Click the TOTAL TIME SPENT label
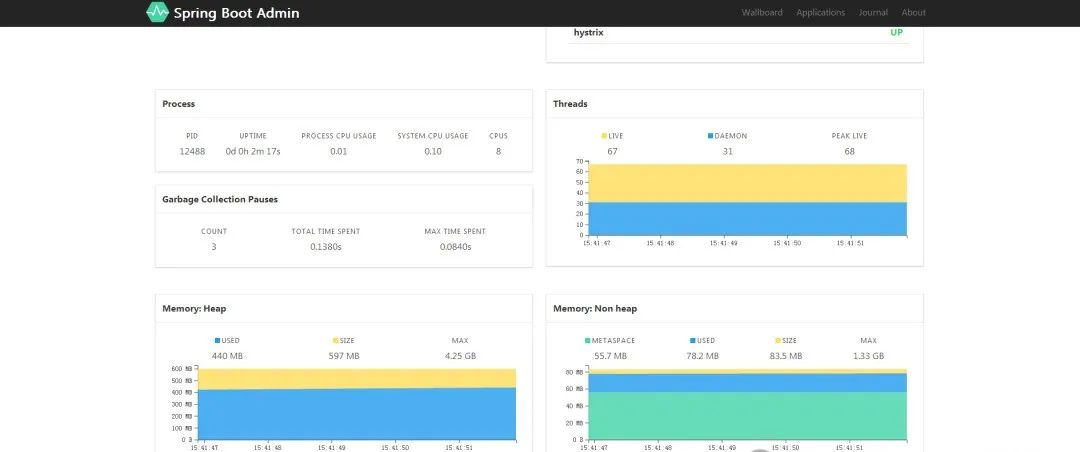The width and height of the screenshot is (1080, 452). [326, 232]
